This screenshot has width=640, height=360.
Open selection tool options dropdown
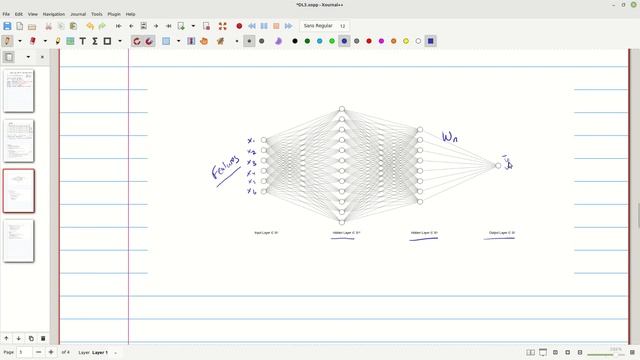pos(178,41)
